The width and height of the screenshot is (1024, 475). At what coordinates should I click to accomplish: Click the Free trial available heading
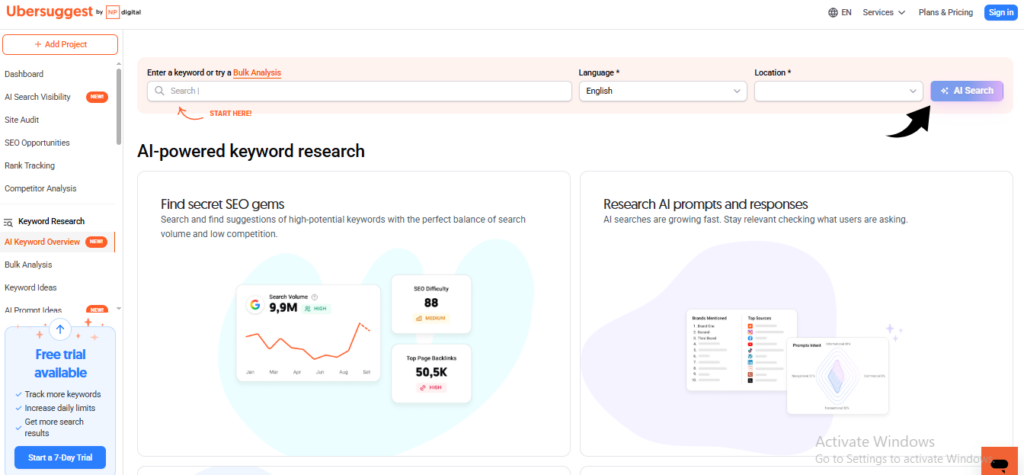pyautogui.click(x=60, y=364)
